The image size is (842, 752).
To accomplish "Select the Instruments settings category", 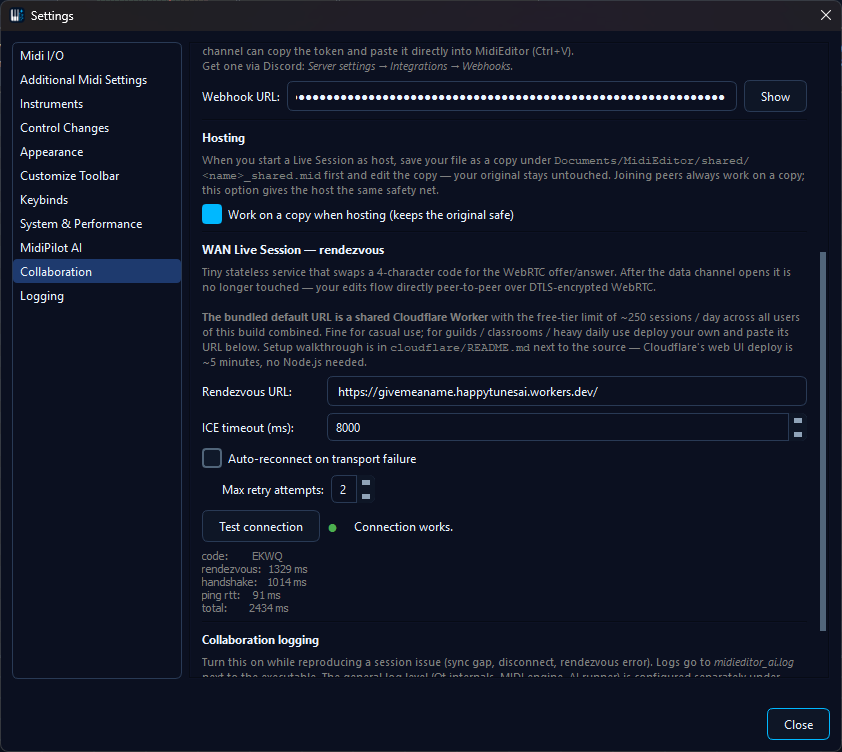I will pyautogui.click(x=97, y=104).
